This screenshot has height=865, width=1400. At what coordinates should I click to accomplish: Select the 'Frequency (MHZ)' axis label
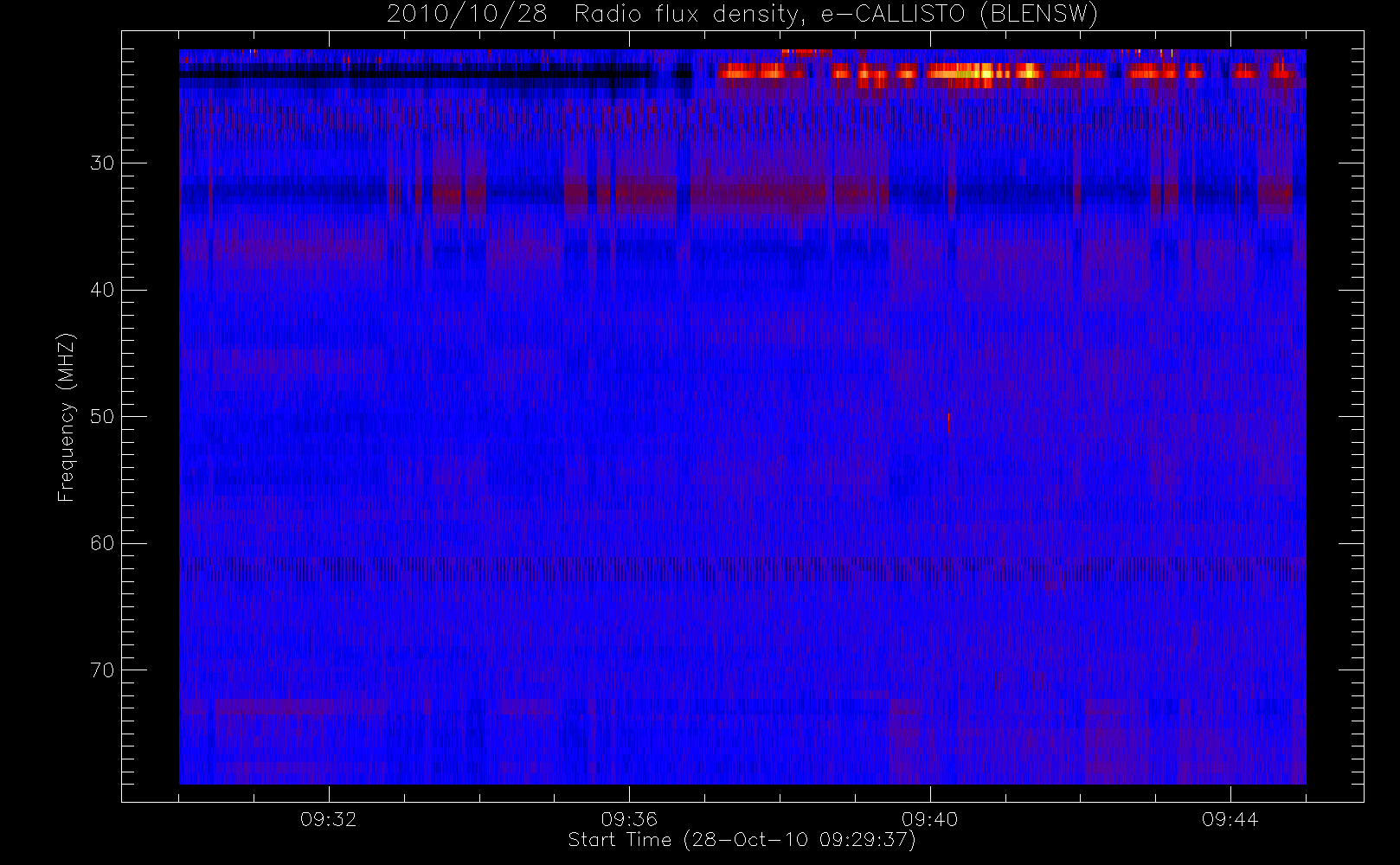(x=67, y=417)
